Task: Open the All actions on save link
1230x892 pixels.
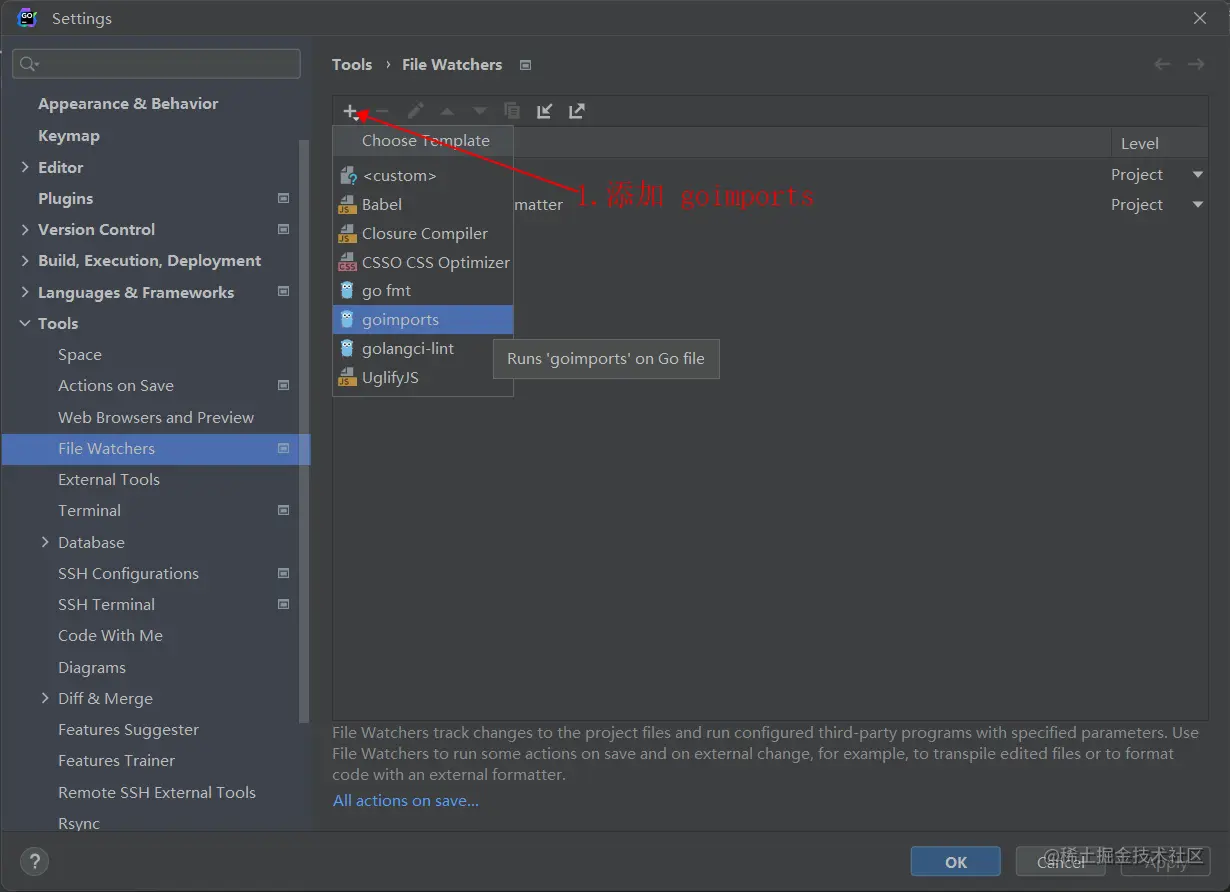Action: click(x=406, y=801)
